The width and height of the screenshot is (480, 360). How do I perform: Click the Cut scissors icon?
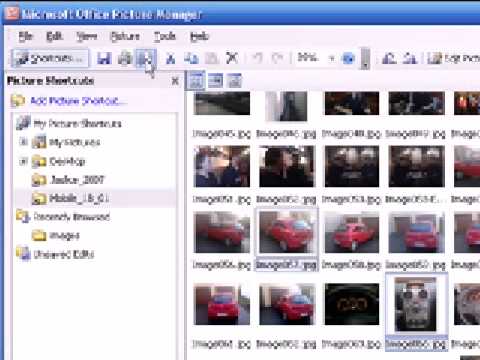[170, 59]
